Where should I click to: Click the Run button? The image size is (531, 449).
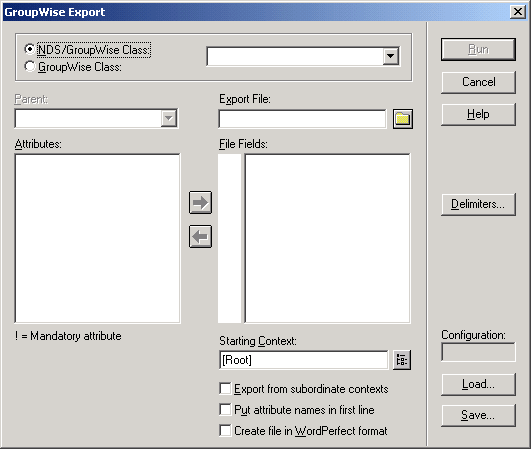coord(478,49)
